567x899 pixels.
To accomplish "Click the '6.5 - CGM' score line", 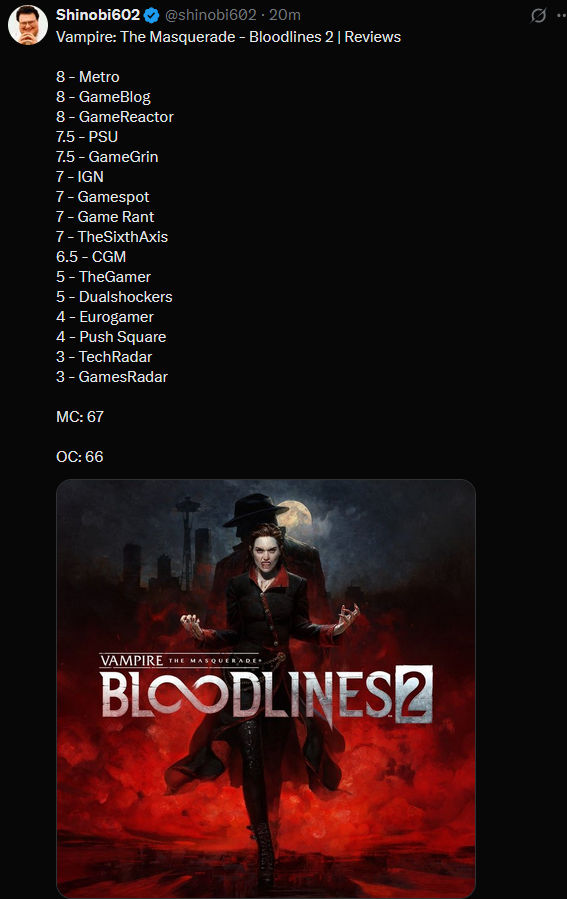I will [x=91, y=257].
